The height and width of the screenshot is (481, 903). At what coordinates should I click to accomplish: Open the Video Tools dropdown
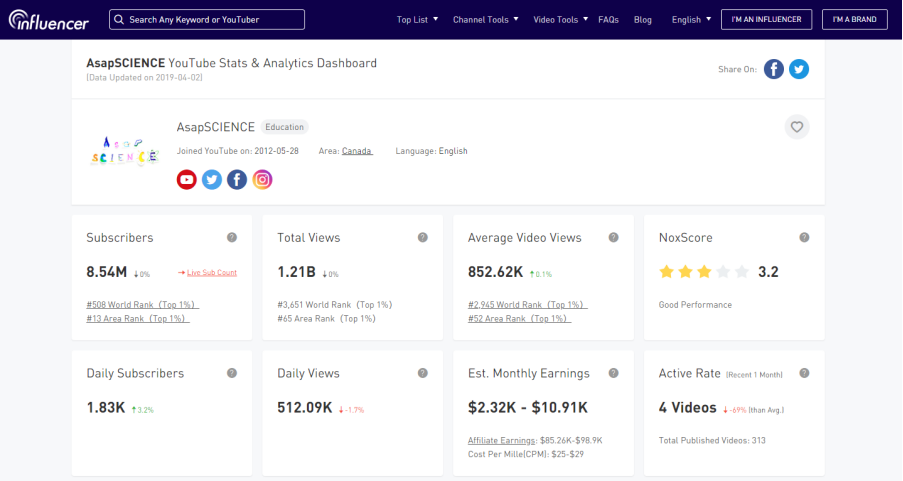pos(560,20)
